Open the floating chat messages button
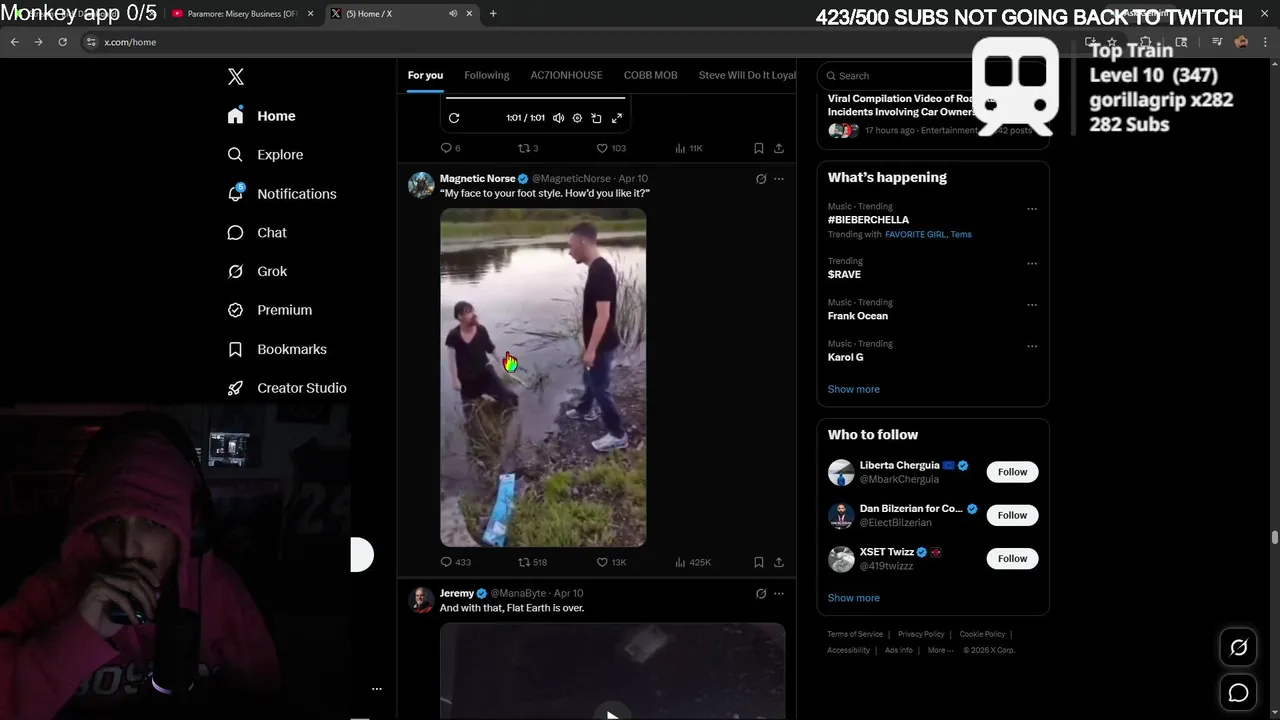Image resolution: width=1280 pixels, height=720 pixels. pyautogui.click(x=1238, y=693)
